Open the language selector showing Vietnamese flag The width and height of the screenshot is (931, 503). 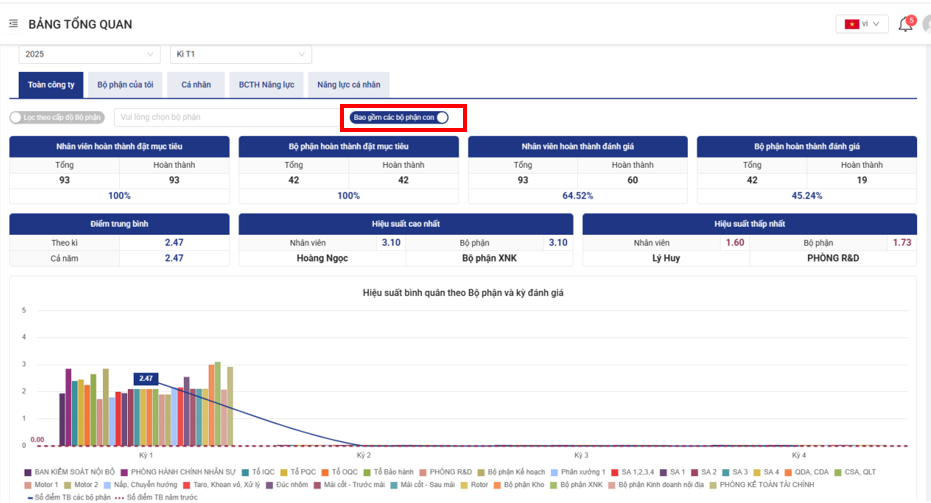click(861, 24)
